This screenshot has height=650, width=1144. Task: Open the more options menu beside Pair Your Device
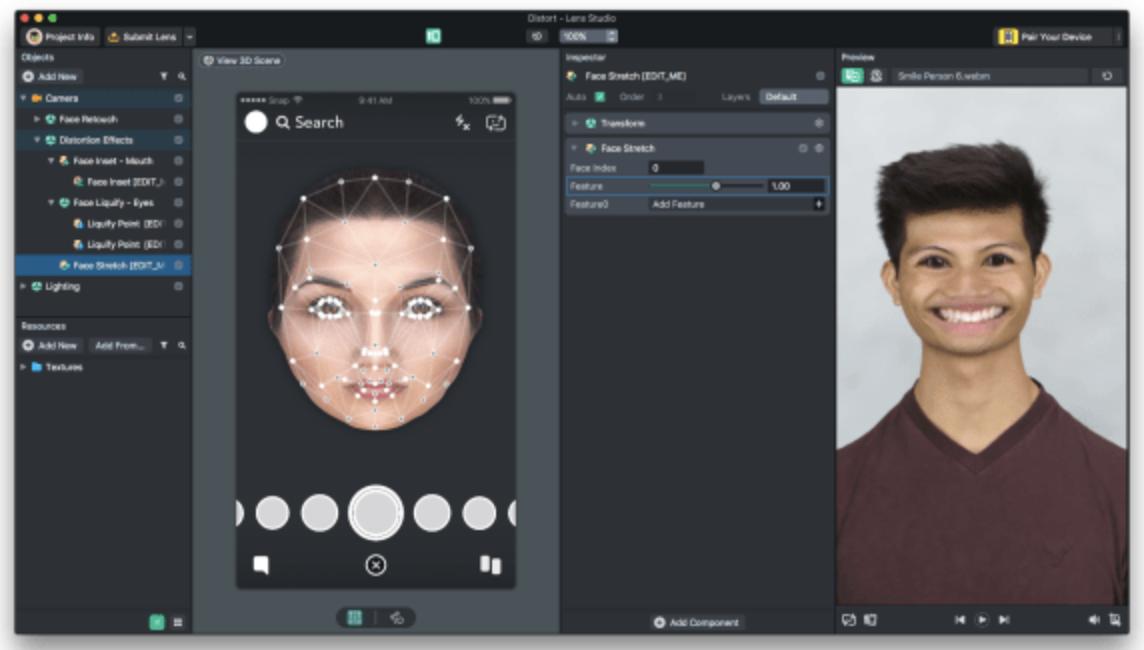click(x=1118, y=36)
